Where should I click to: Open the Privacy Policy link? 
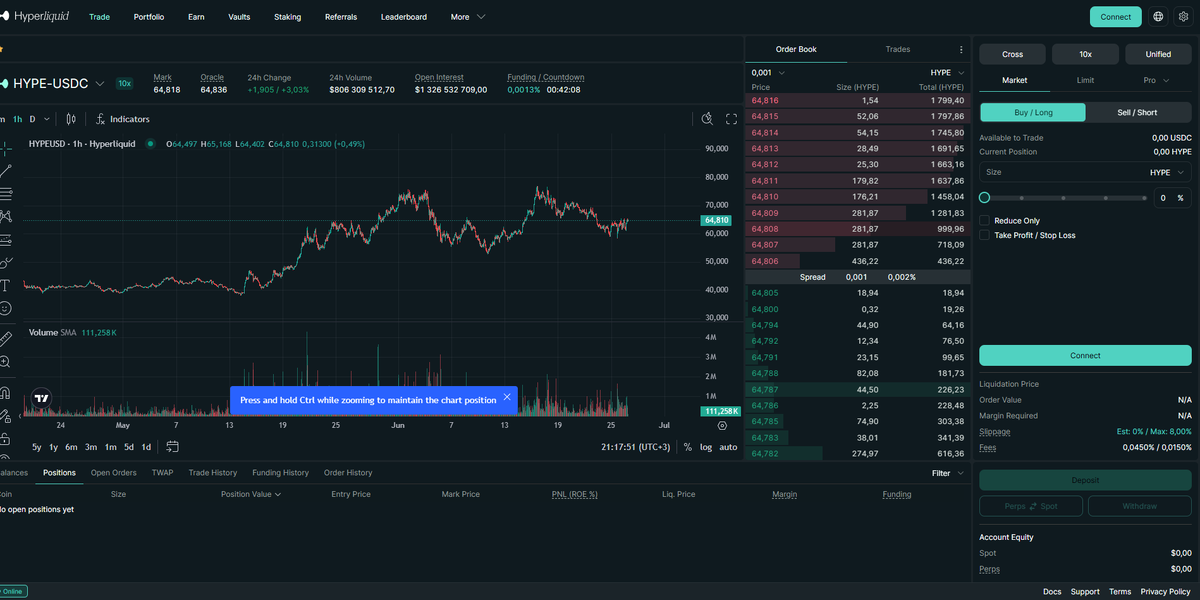tap(1165, 591)
